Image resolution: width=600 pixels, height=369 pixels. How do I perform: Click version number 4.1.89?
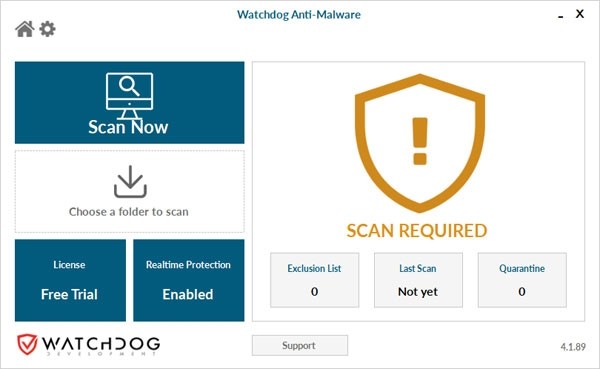tap(573, 347)
